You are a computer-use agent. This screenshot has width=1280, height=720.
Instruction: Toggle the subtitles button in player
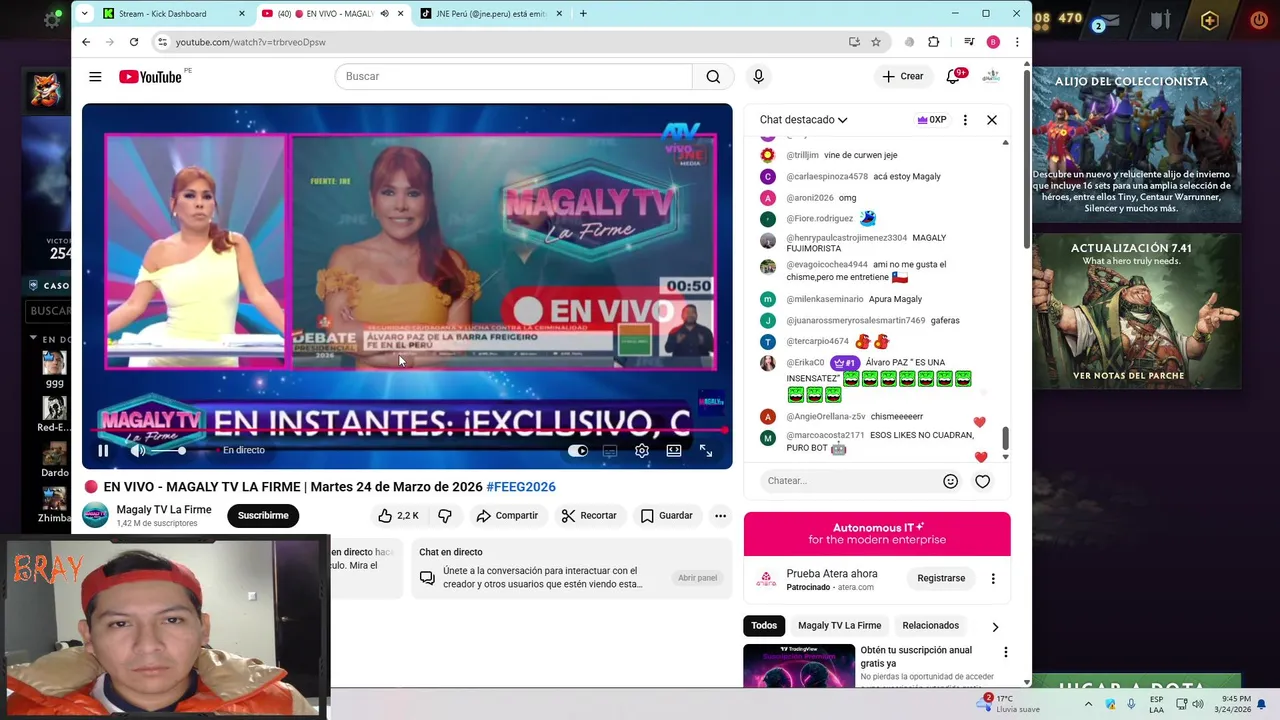coord(610,451)
